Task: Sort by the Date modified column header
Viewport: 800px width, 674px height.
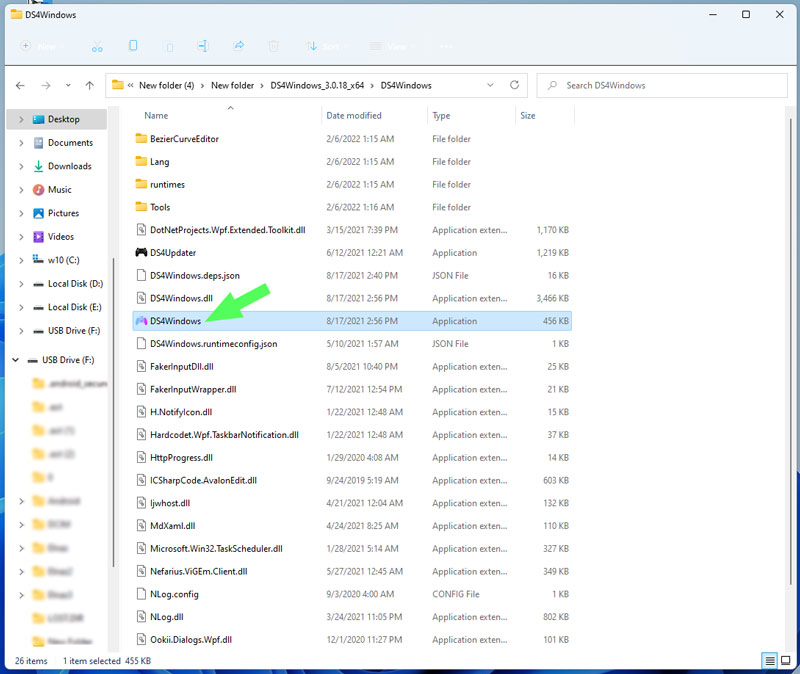Action: coord(354,116)
